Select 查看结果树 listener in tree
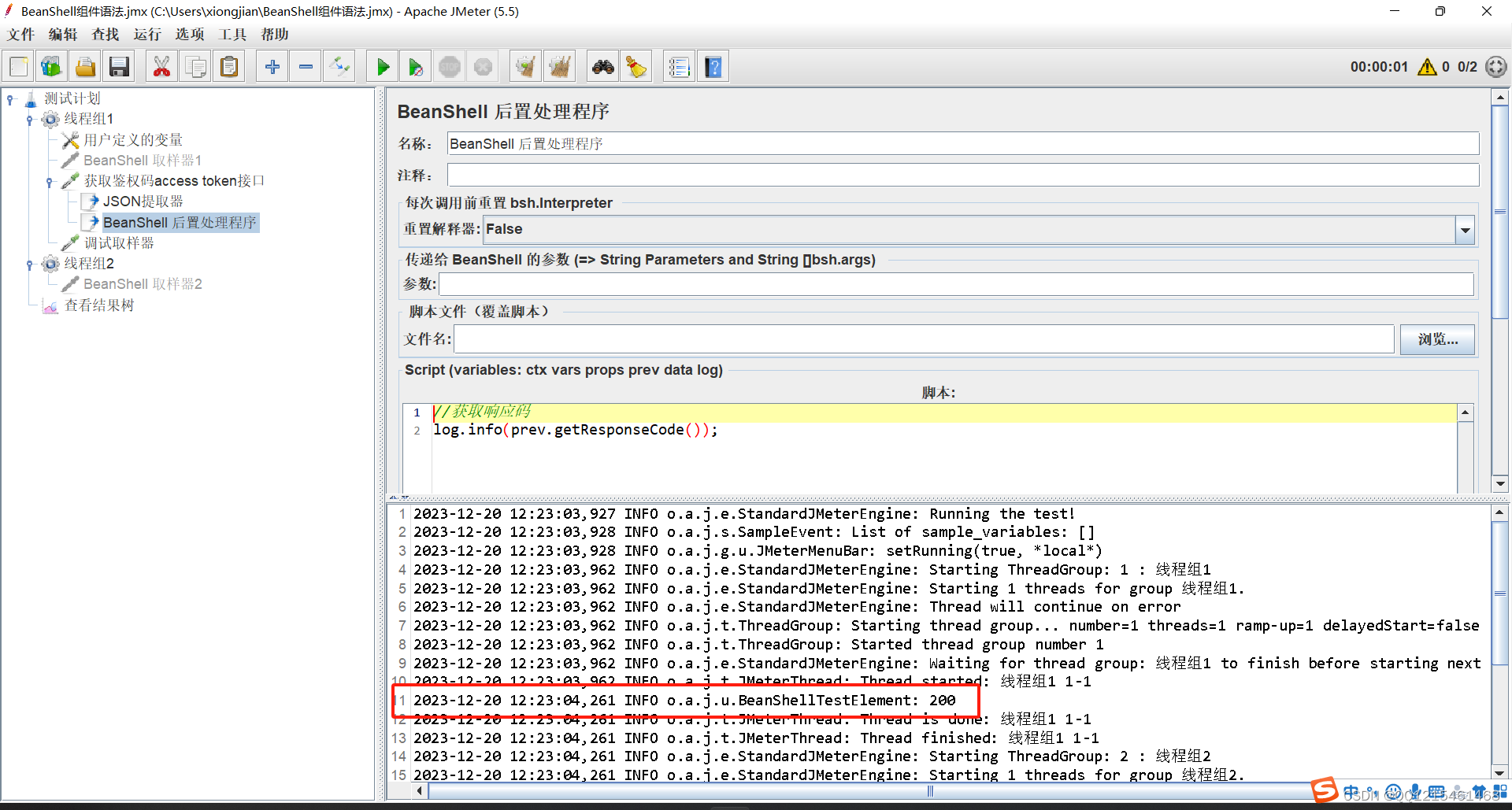Screen dimensions: 1512x810 coord(99,305)
